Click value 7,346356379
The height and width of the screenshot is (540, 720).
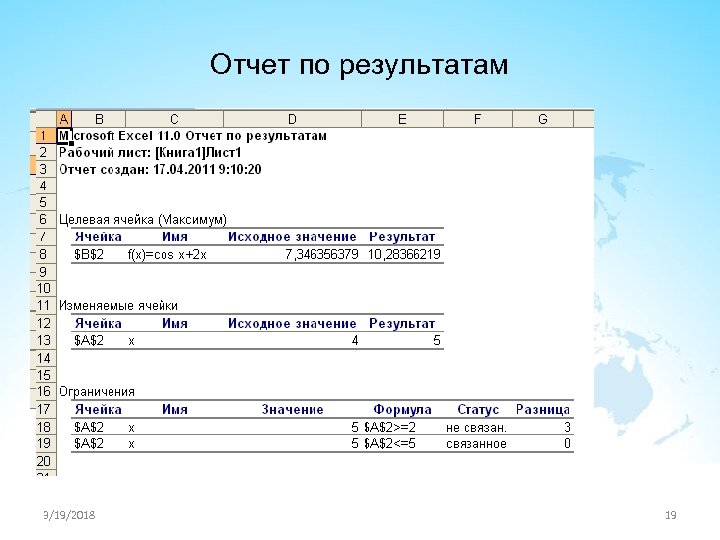point(321,254)
